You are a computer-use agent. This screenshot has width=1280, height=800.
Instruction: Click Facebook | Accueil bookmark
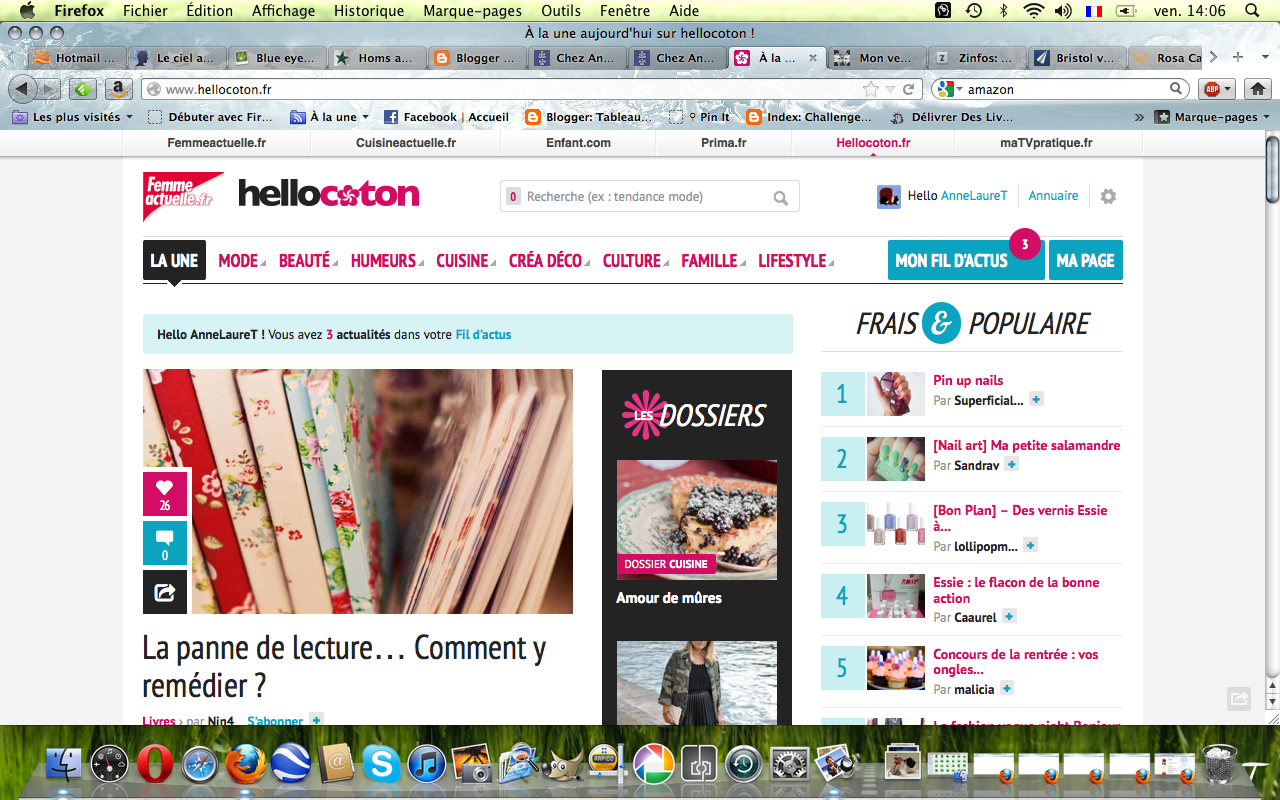446,117
